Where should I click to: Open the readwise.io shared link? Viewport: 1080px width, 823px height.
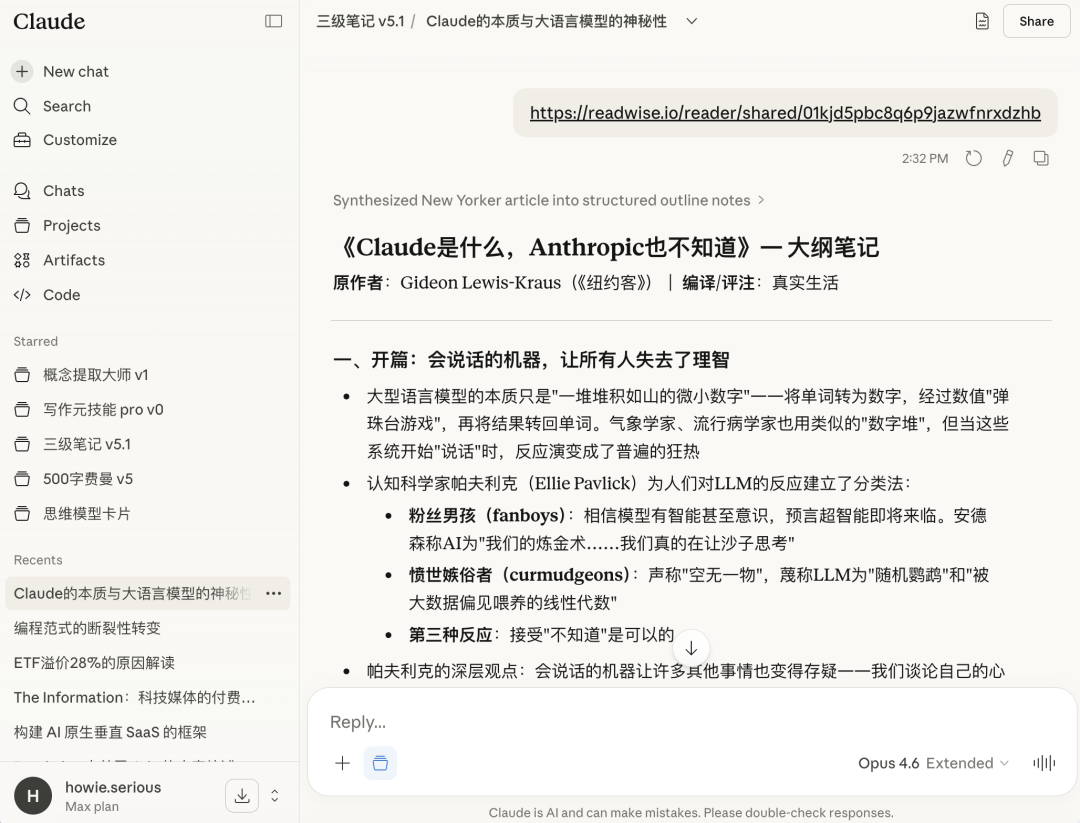click(785, 113)
